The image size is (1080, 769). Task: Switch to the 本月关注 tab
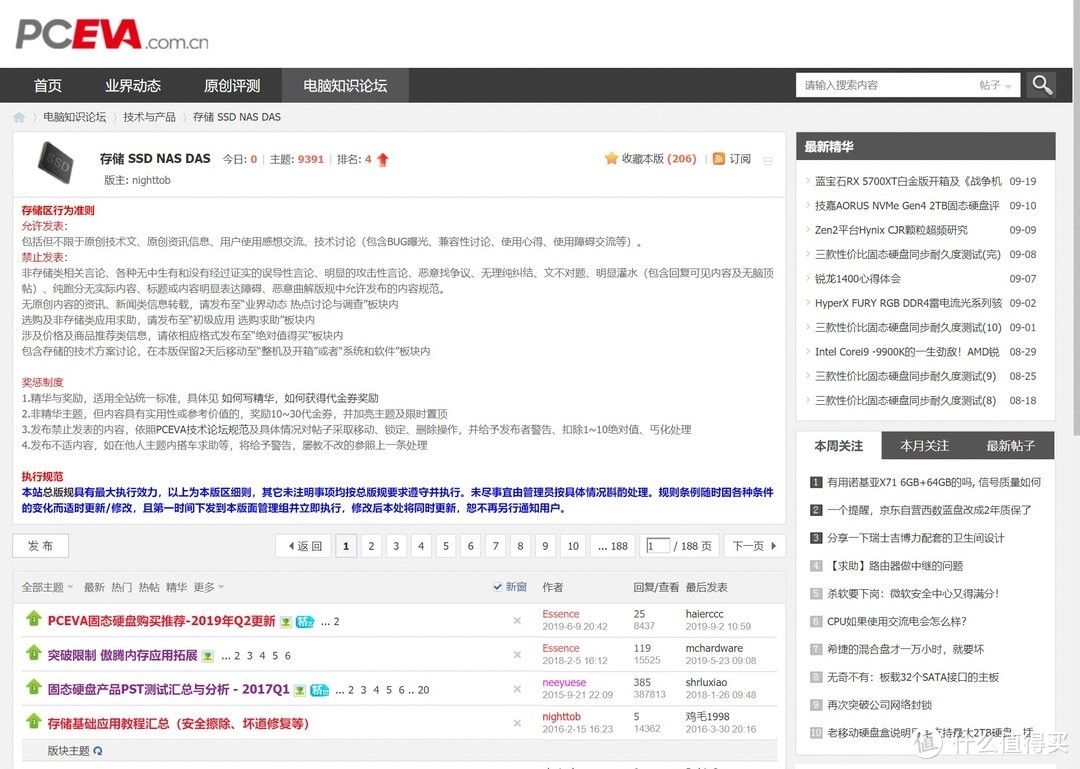924,446
